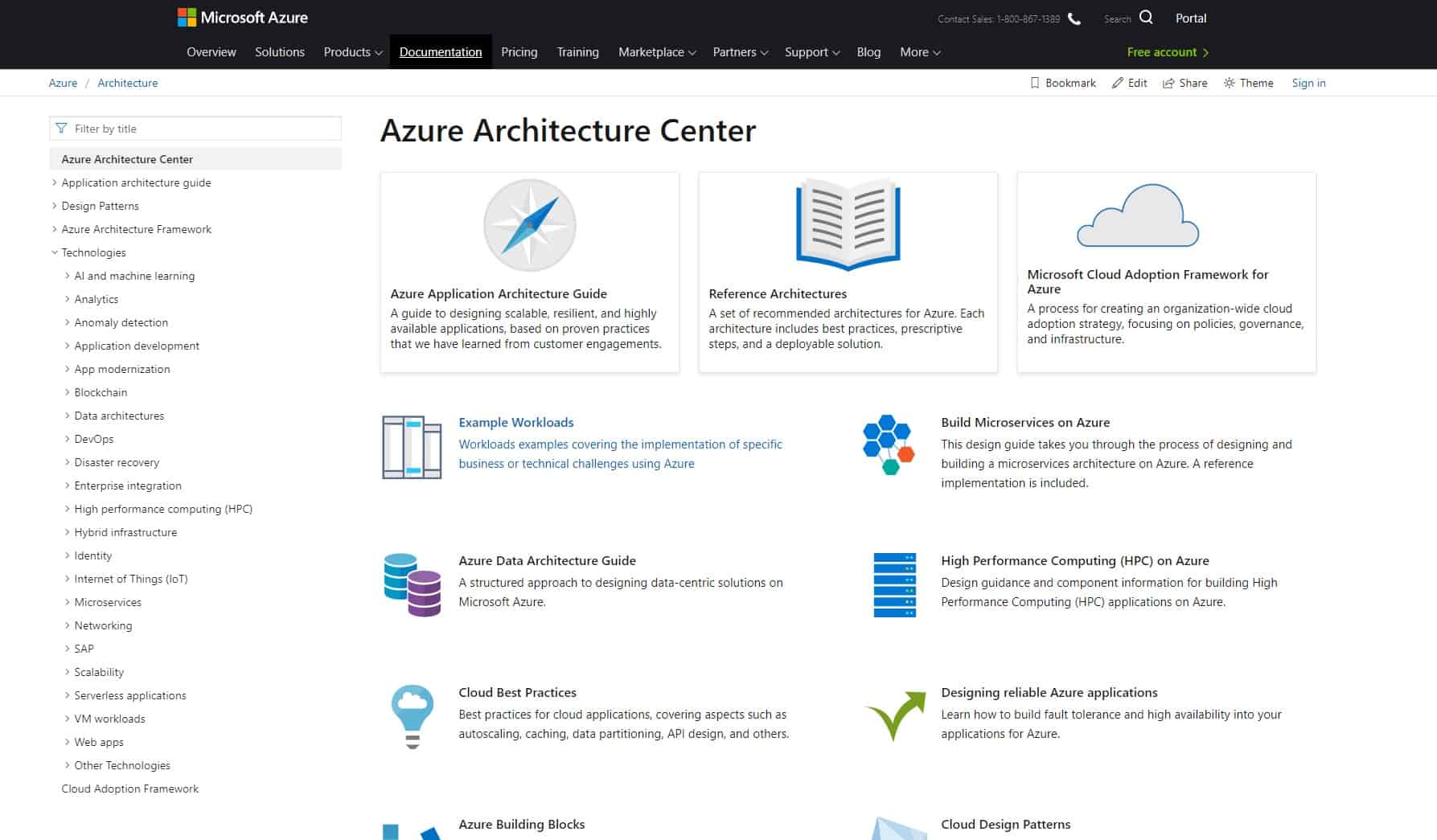Click the open book Reference Architectures icon

point(848,224)
